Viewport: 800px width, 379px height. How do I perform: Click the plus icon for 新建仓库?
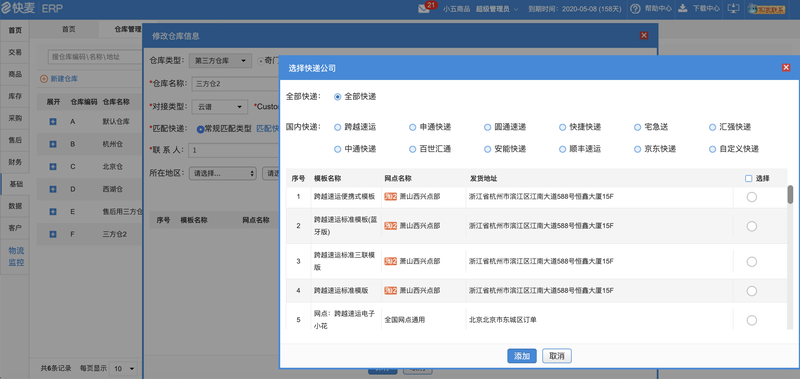point(44,79)
